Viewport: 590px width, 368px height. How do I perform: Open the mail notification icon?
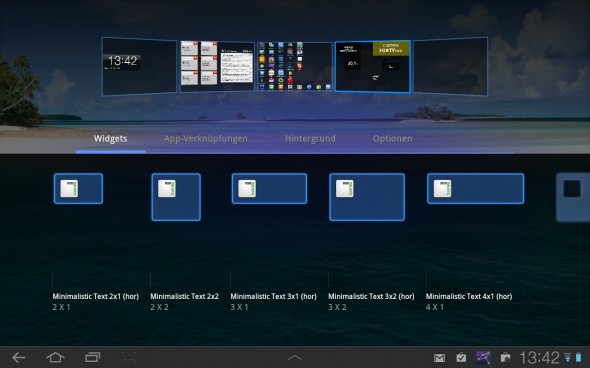coord(439,358)
